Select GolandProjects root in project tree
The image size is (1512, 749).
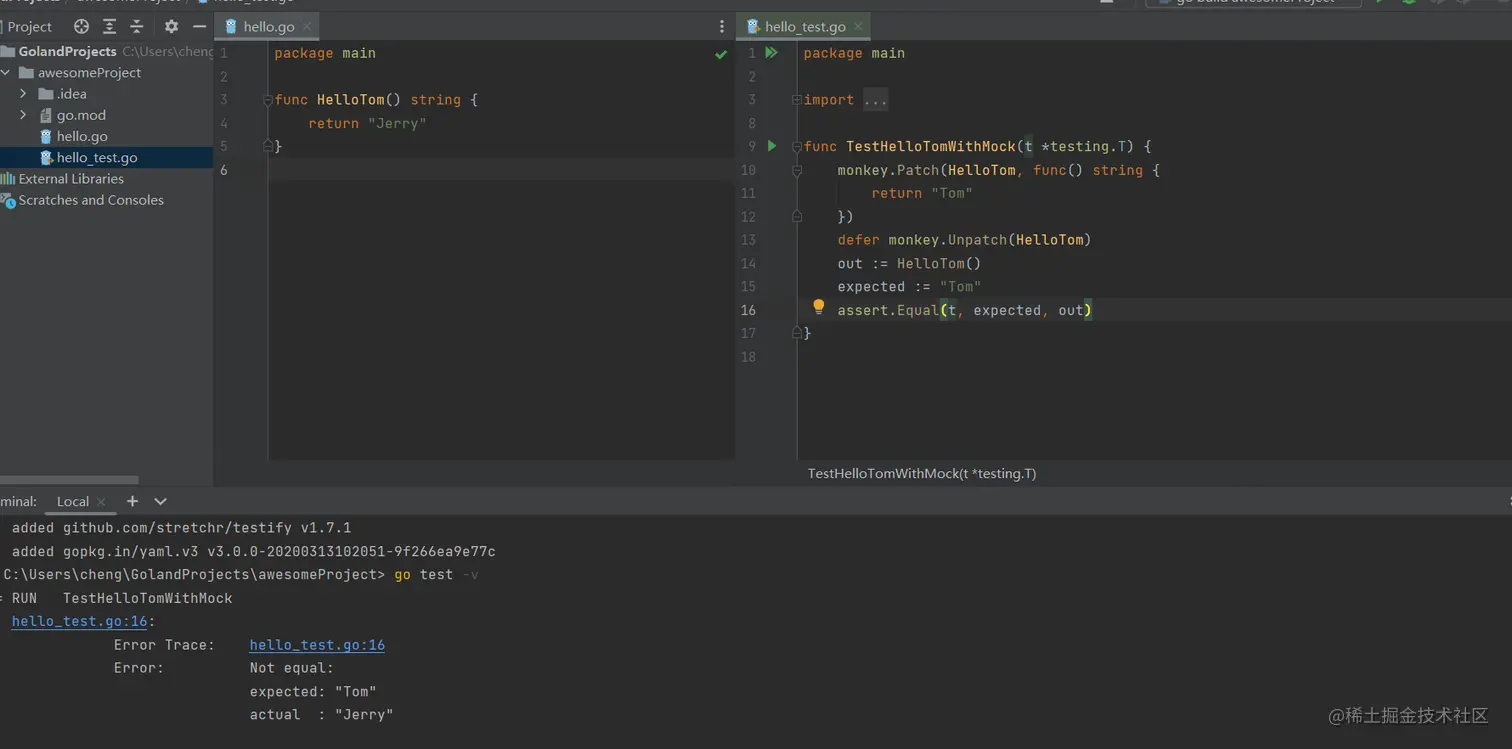tap(67, 51)
